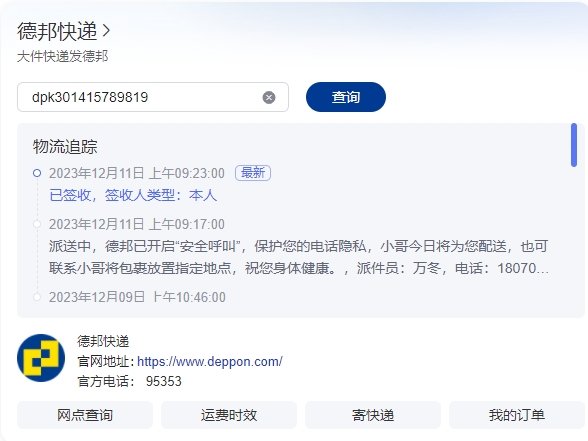
Task: Click the Deppon Express round logo
Action: 41,358
